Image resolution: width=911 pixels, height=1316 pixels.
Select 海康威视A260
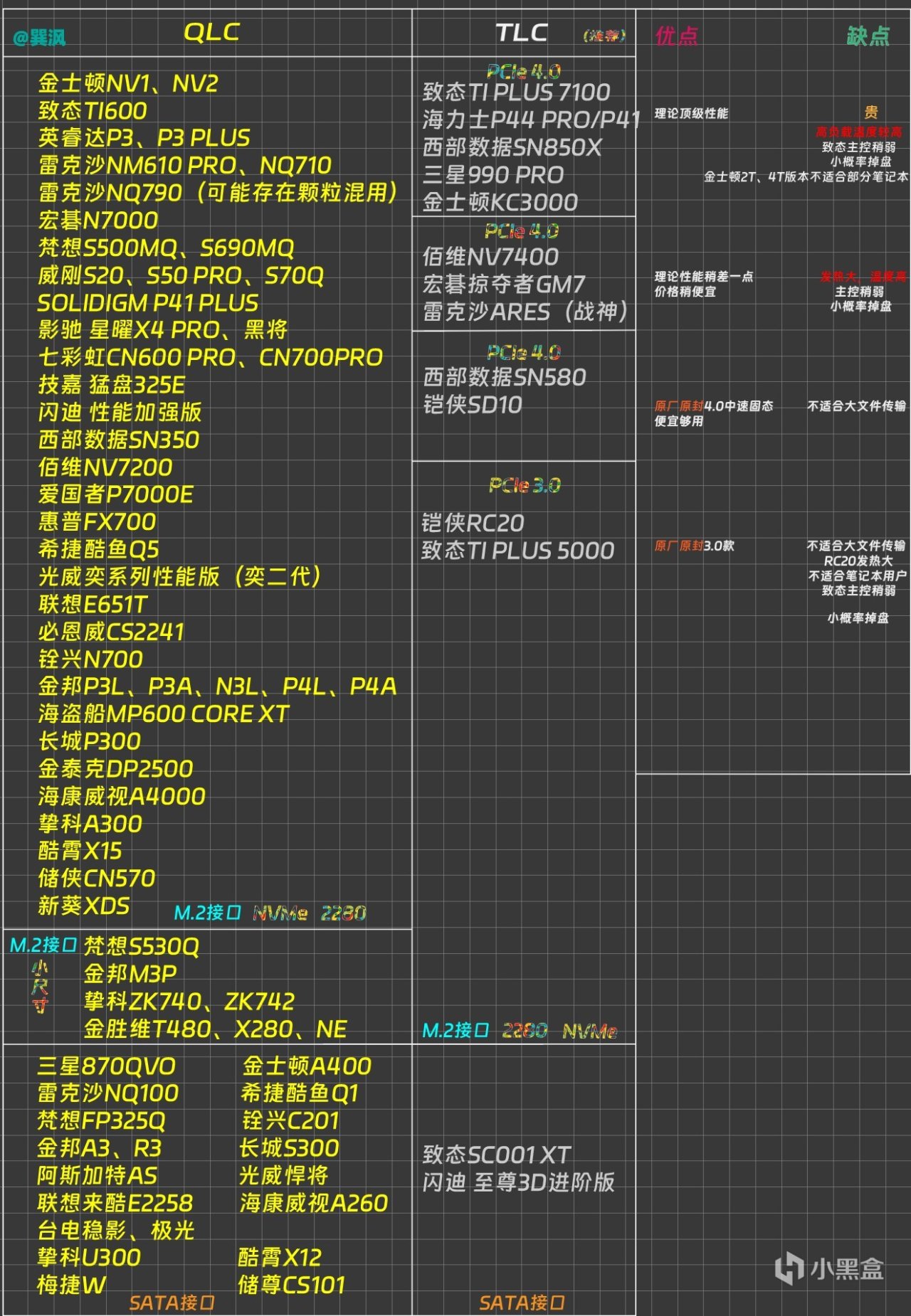[x=314, y=1203]
